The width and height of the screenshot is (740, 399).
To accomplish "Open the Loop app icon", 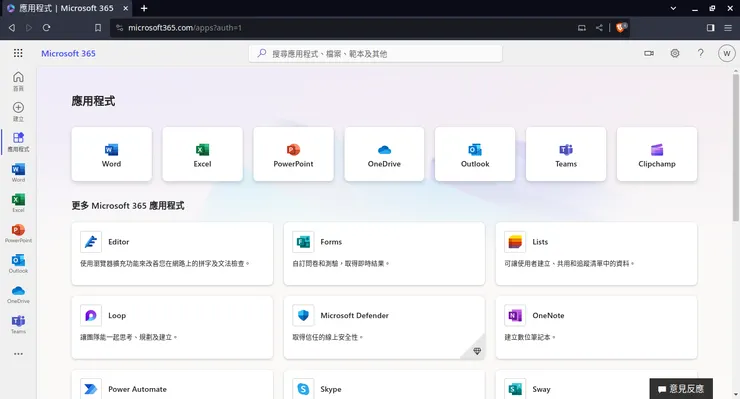I will coord(91,315).
